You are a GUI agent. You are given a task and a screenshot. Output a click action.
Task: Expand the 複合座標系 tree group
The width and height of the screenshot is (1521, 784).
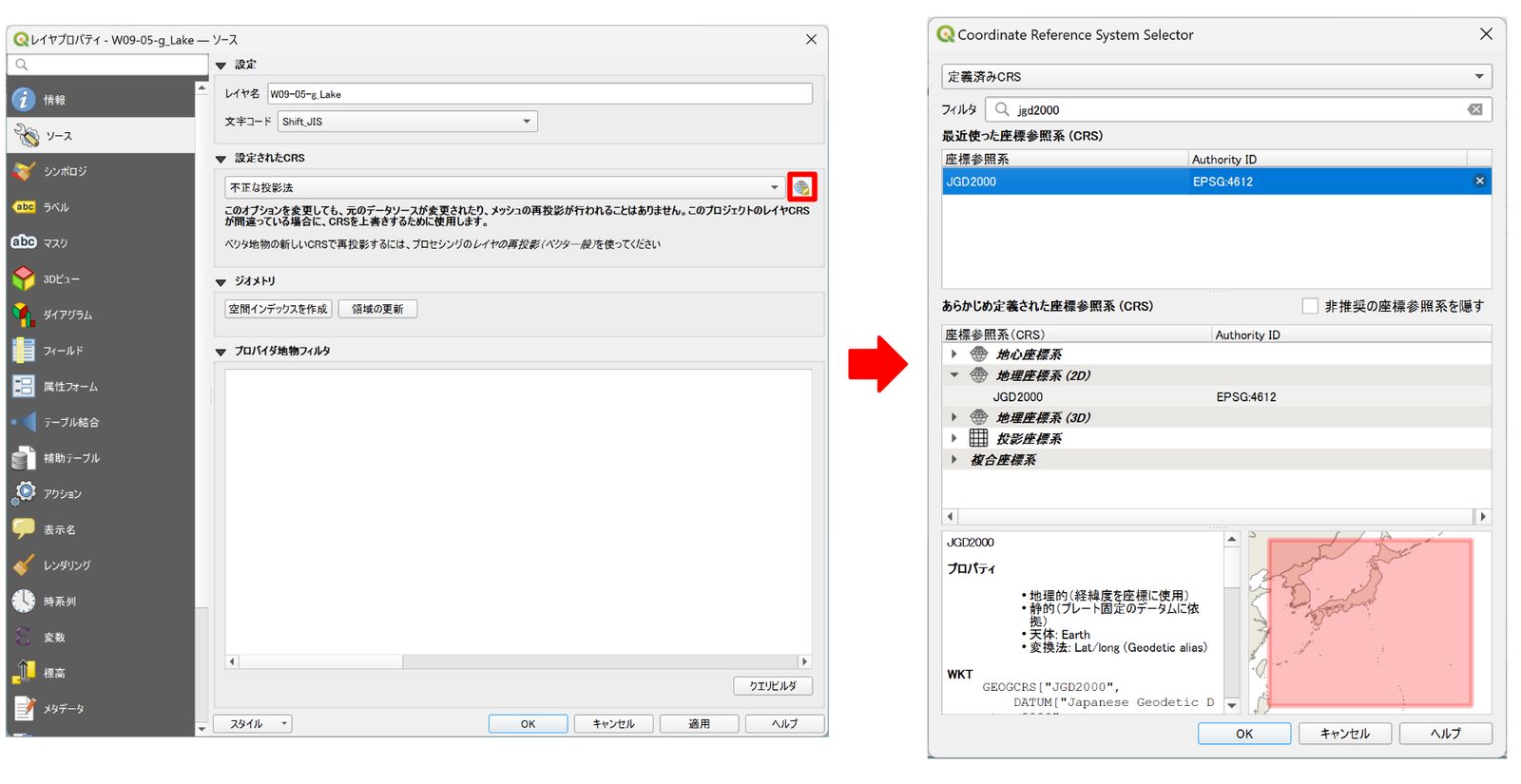tap(953, 459)
